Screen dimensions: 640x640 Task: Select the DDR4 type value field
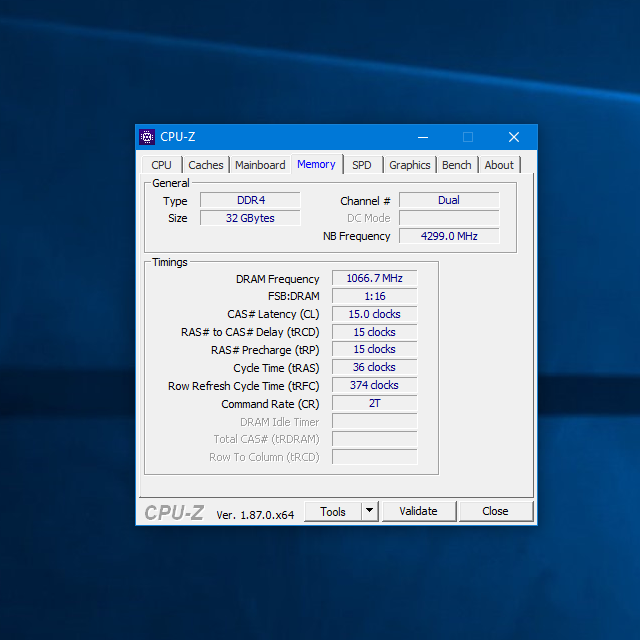click(x=250, y=200)
